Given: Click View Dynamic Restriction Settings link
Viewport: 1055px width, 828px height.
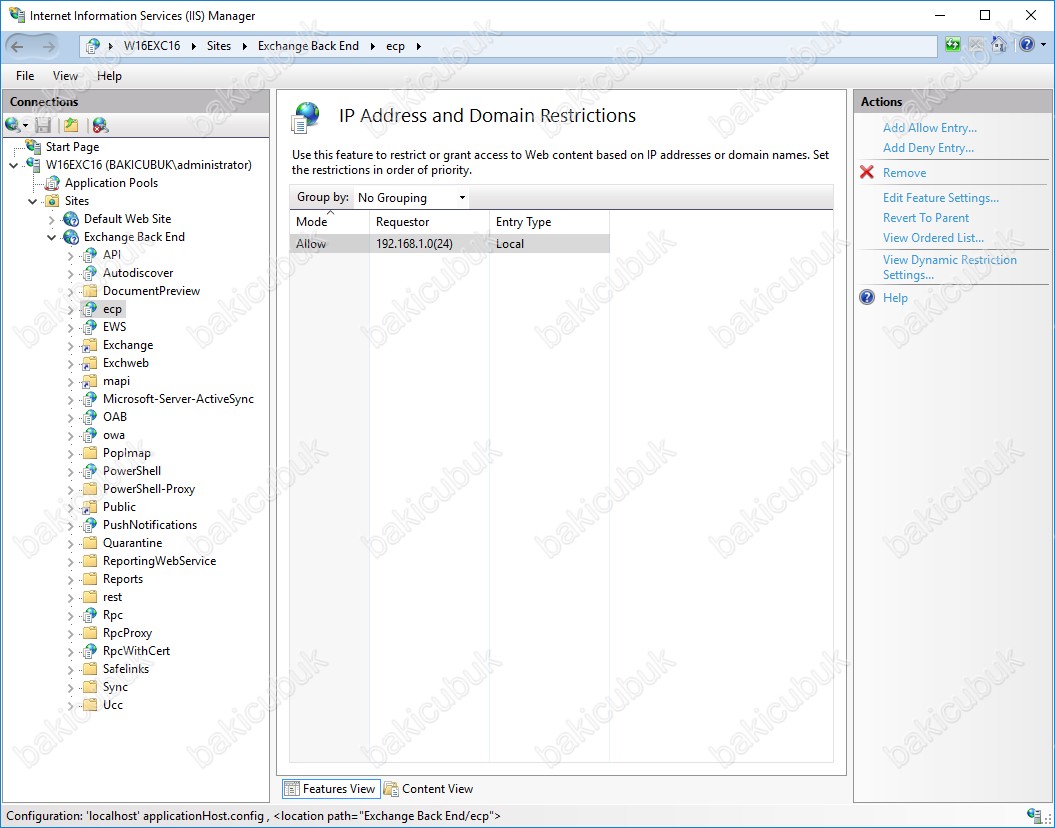Looking at the screenshot, I should point(949,267).
